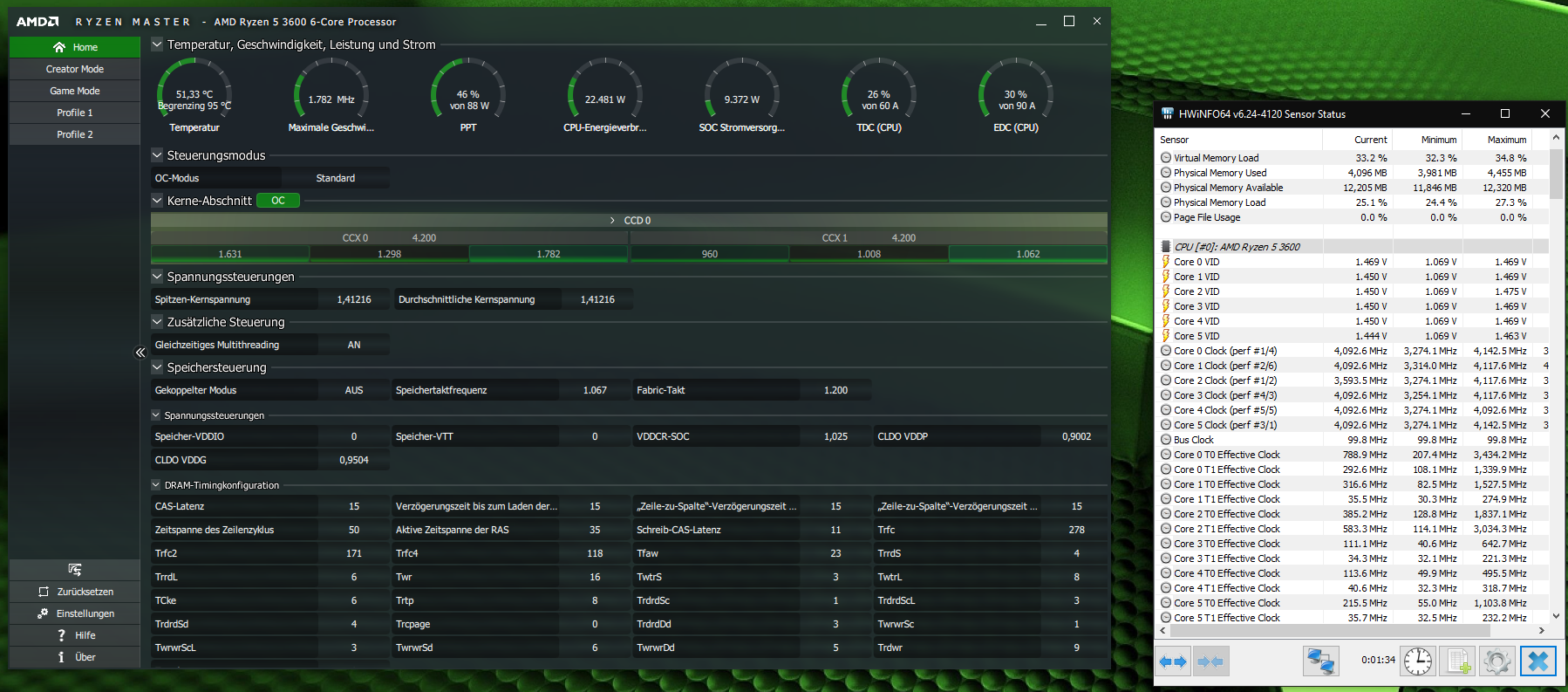The image size is (1568, 692).
Task: Start logging with the sheet-plus icon in HWiNFO
Action: tap(1457, 661)
